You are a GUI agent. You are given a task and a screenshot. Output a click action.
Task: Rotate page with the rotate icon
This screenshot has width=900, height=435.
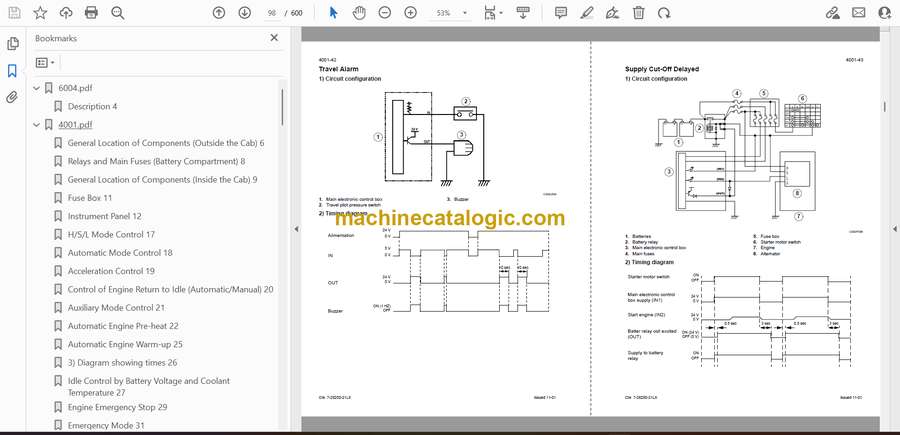(664, 13)
